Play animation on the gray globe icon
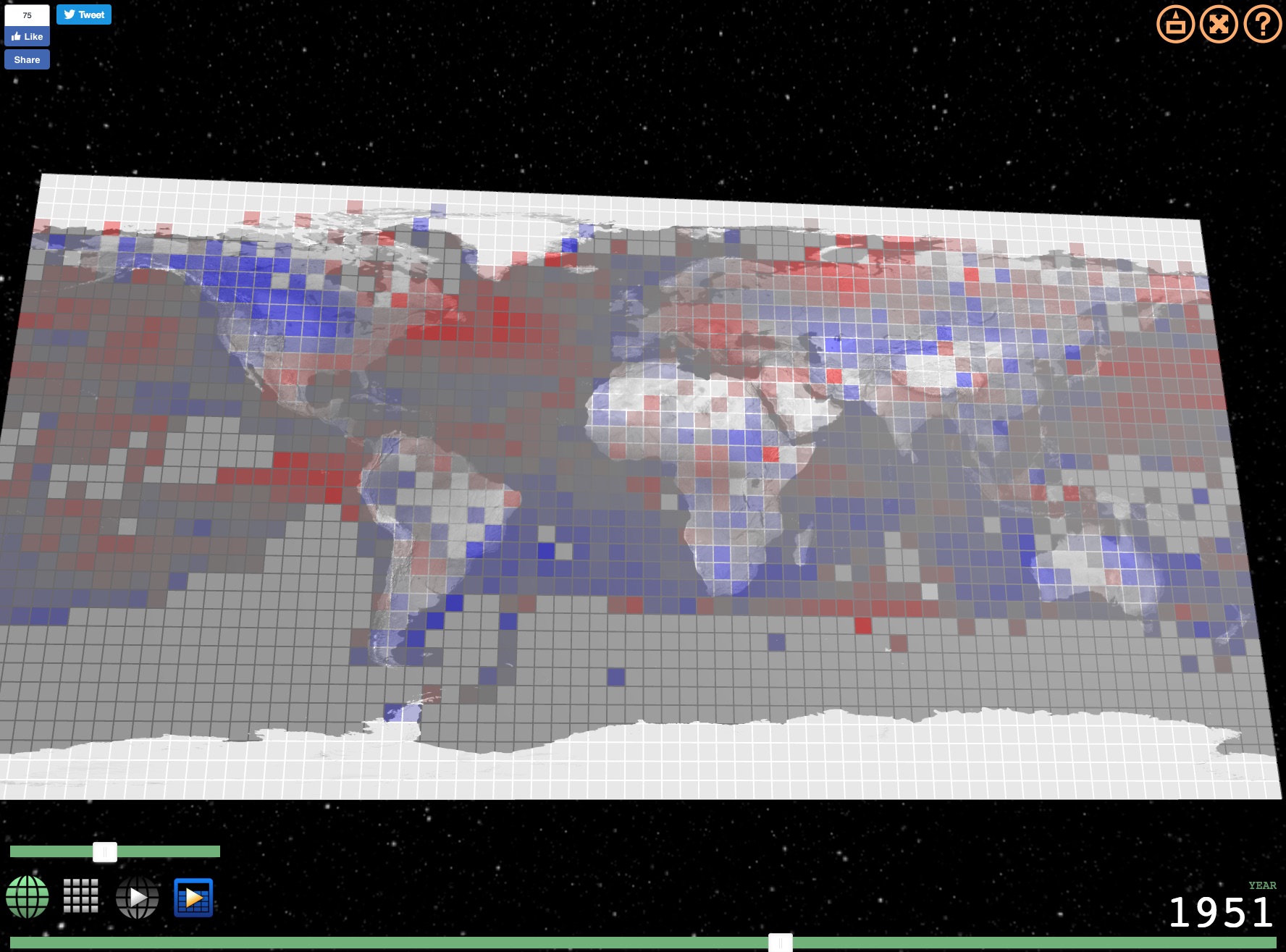 click(x=138, y=898)
